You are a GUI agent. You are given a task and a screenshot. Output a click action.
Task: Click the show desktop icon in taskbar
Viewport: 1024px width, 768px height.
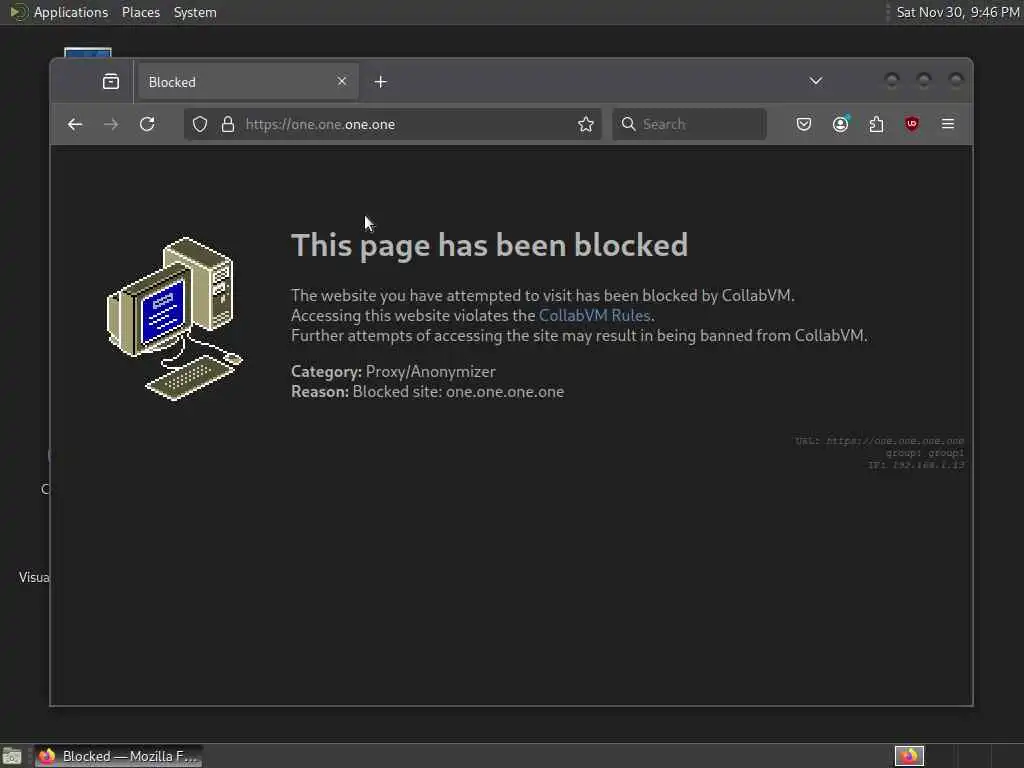12,756
